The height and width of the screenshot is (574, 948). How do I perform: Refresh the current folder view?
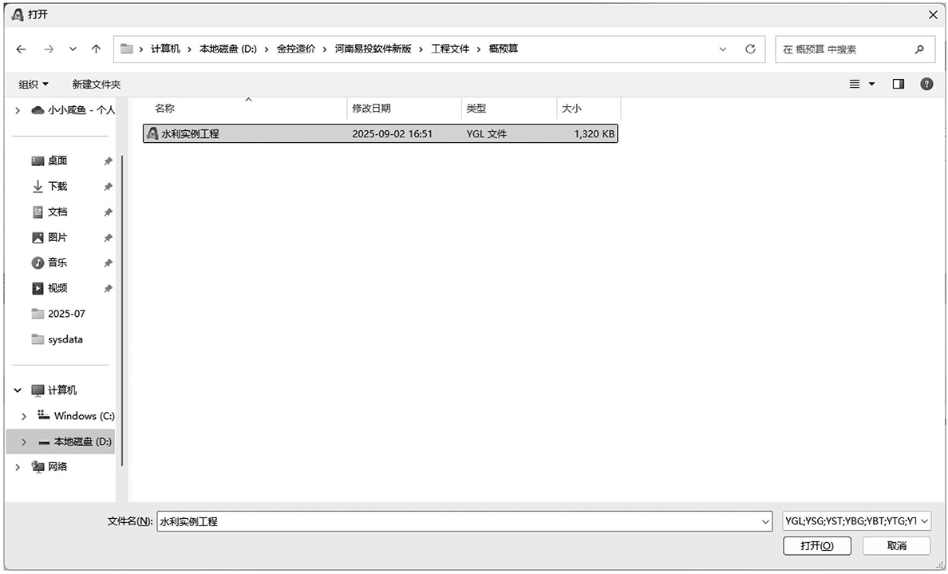tap(750, 49)
